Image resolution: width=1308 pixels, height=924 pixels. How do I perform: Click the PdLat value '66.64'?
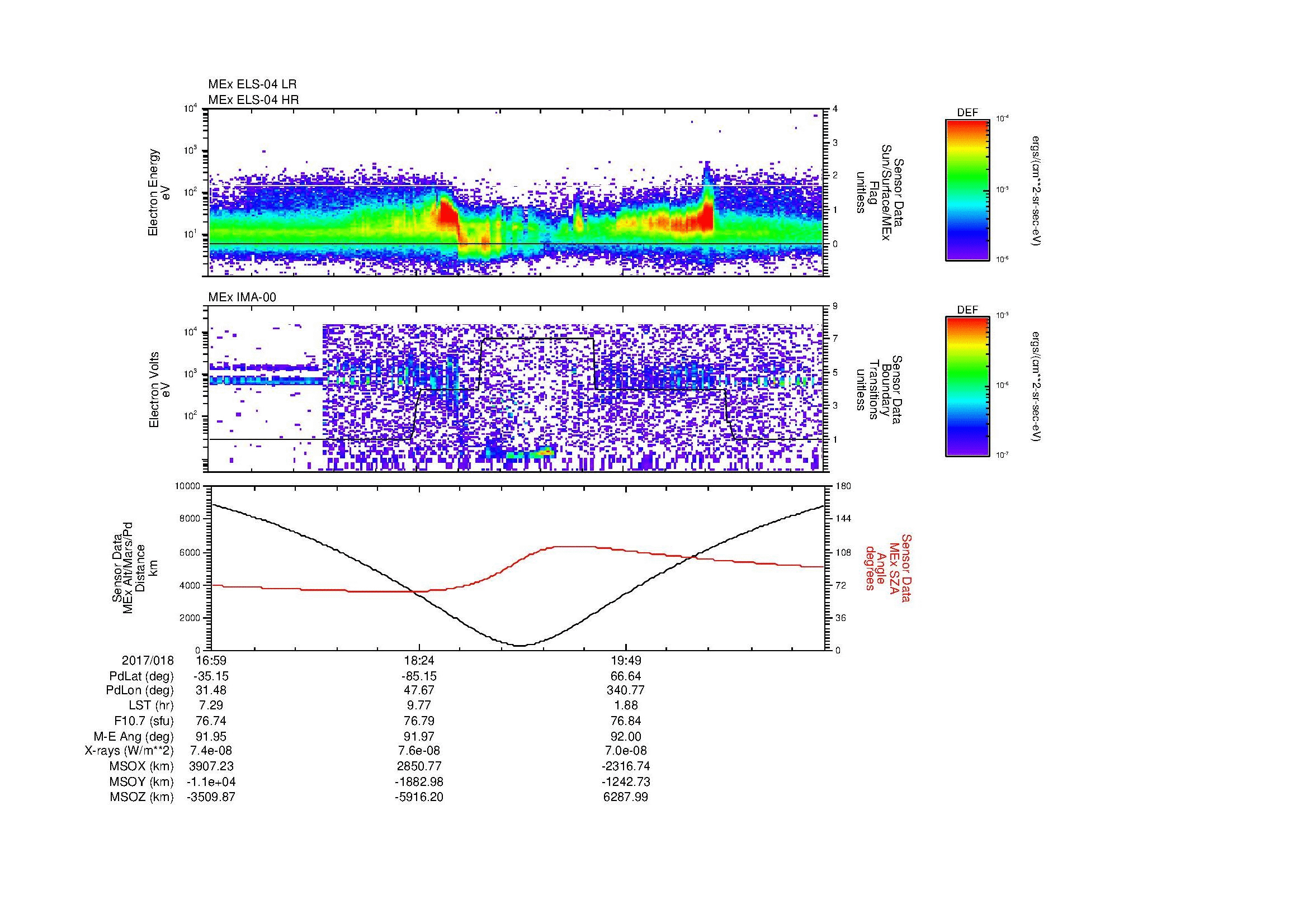626,676
